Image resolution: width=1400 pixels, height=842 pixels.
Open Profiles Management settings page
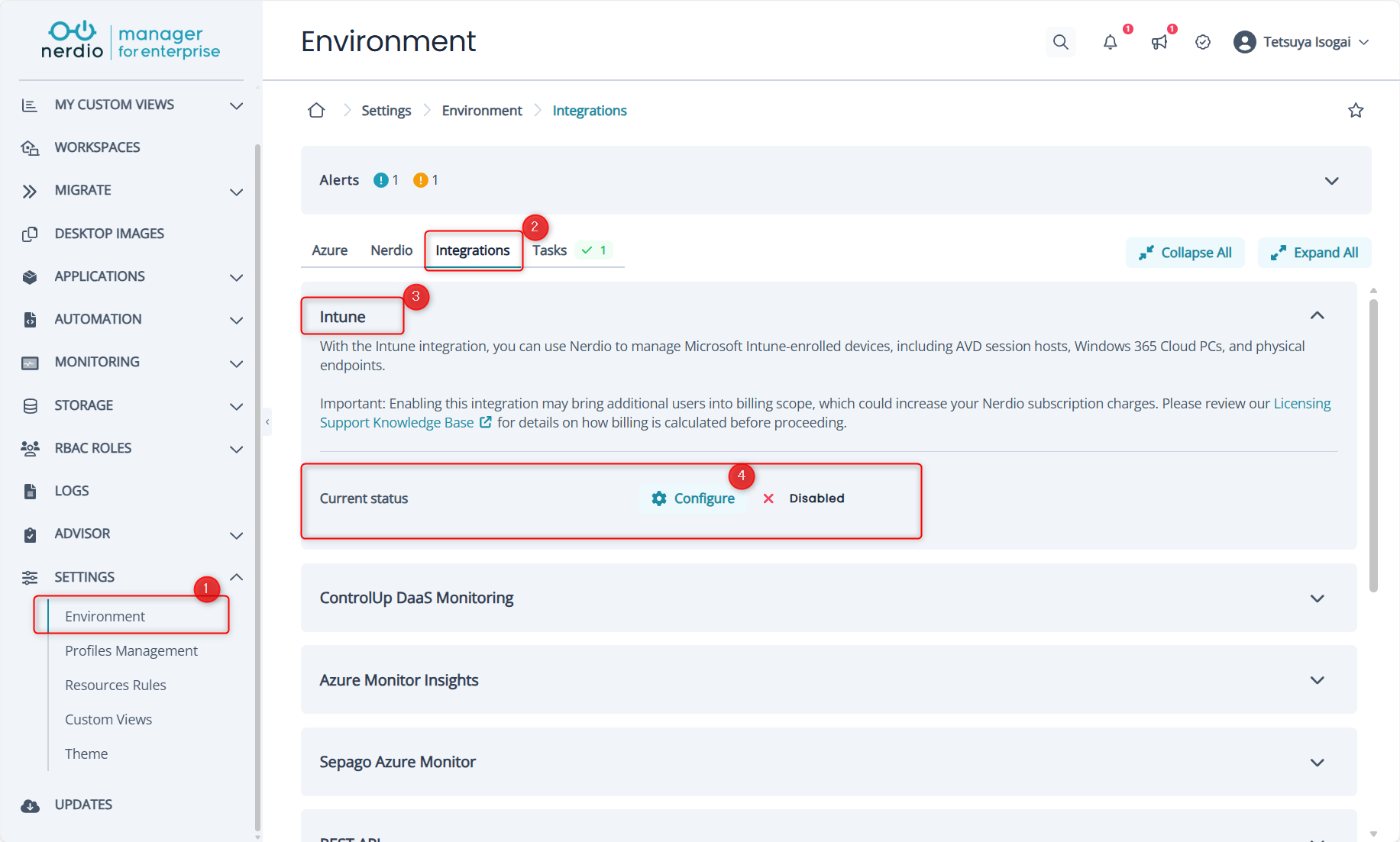pos(131,651)
